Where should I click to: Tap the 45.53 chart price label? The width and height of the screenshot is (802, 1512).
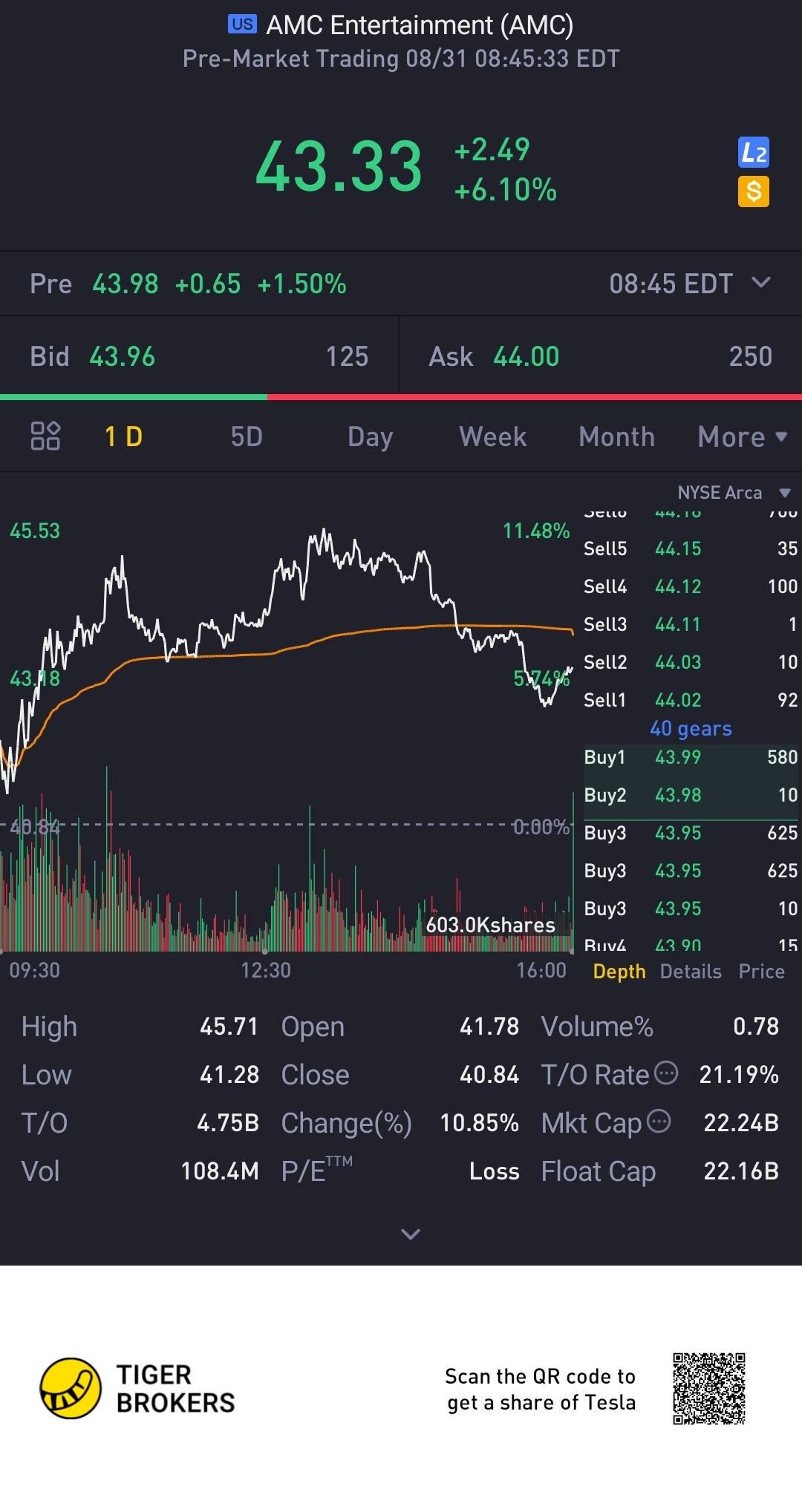point(35,531)
